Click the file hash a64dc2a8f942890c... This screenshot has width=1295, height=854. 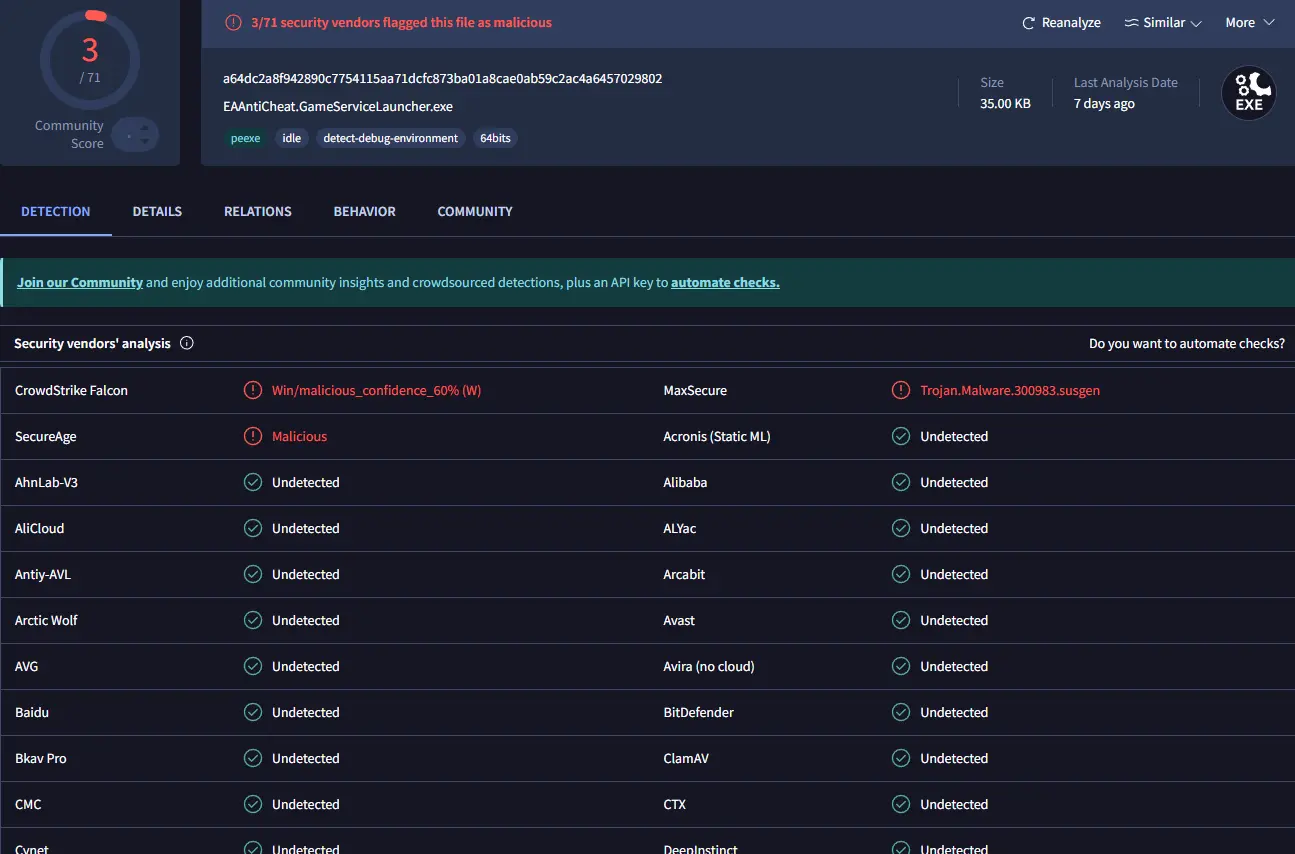click(442, 78)
